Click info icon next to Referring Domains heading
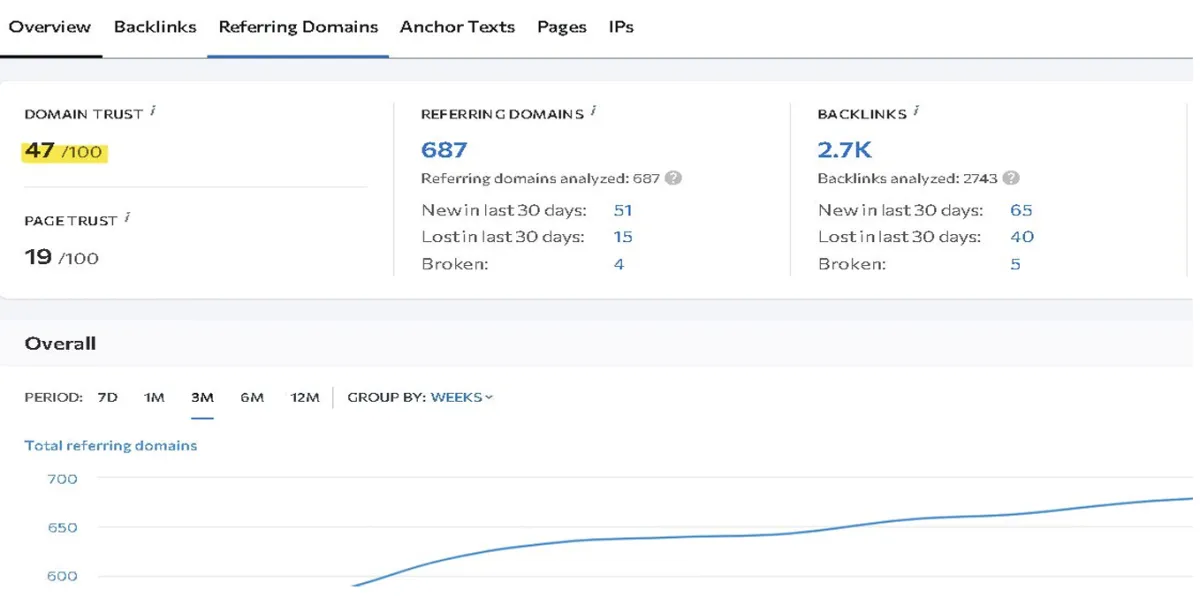 point(593,111)
